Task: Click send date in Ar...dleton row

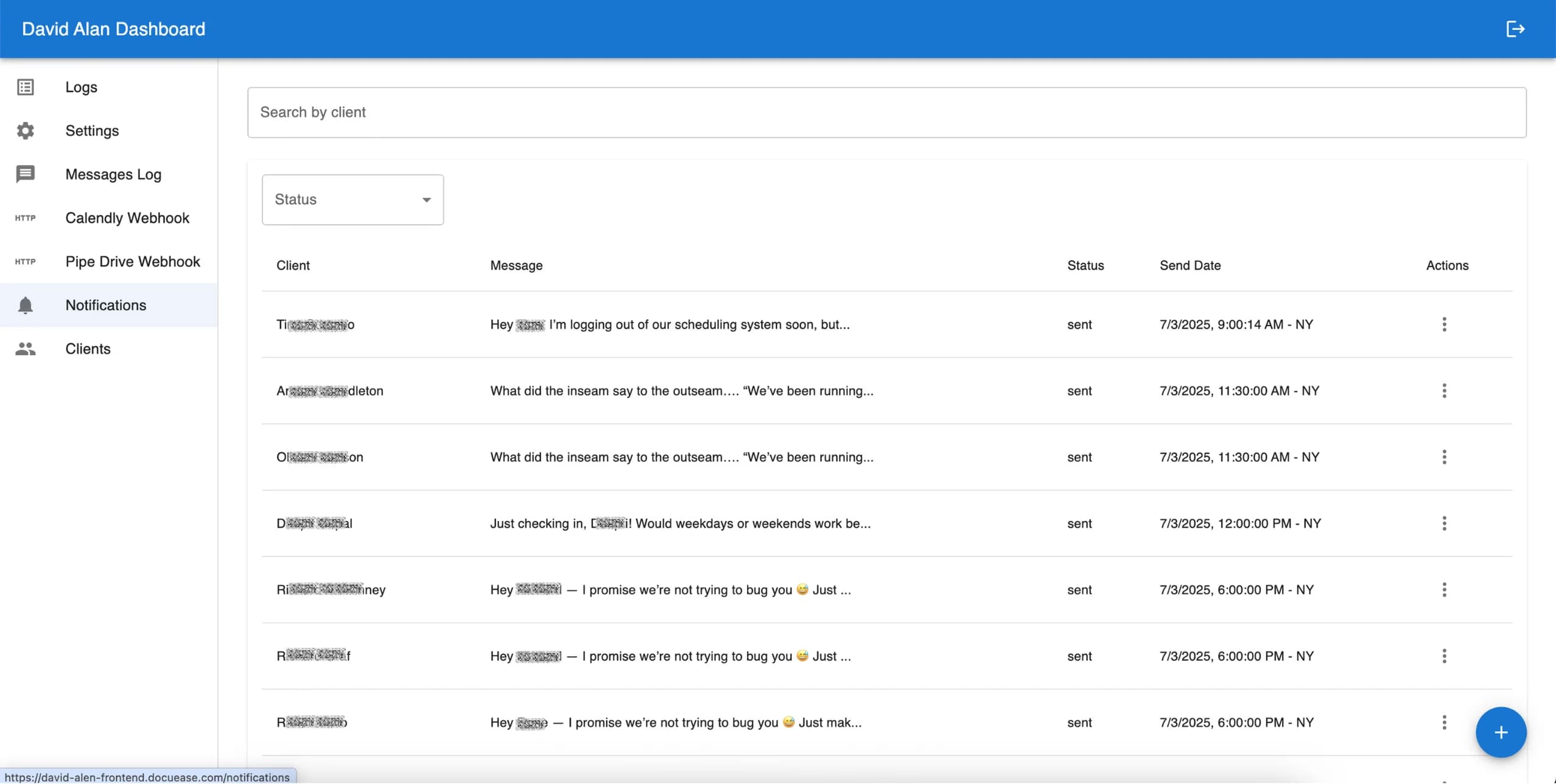Action: (1239, 391)
